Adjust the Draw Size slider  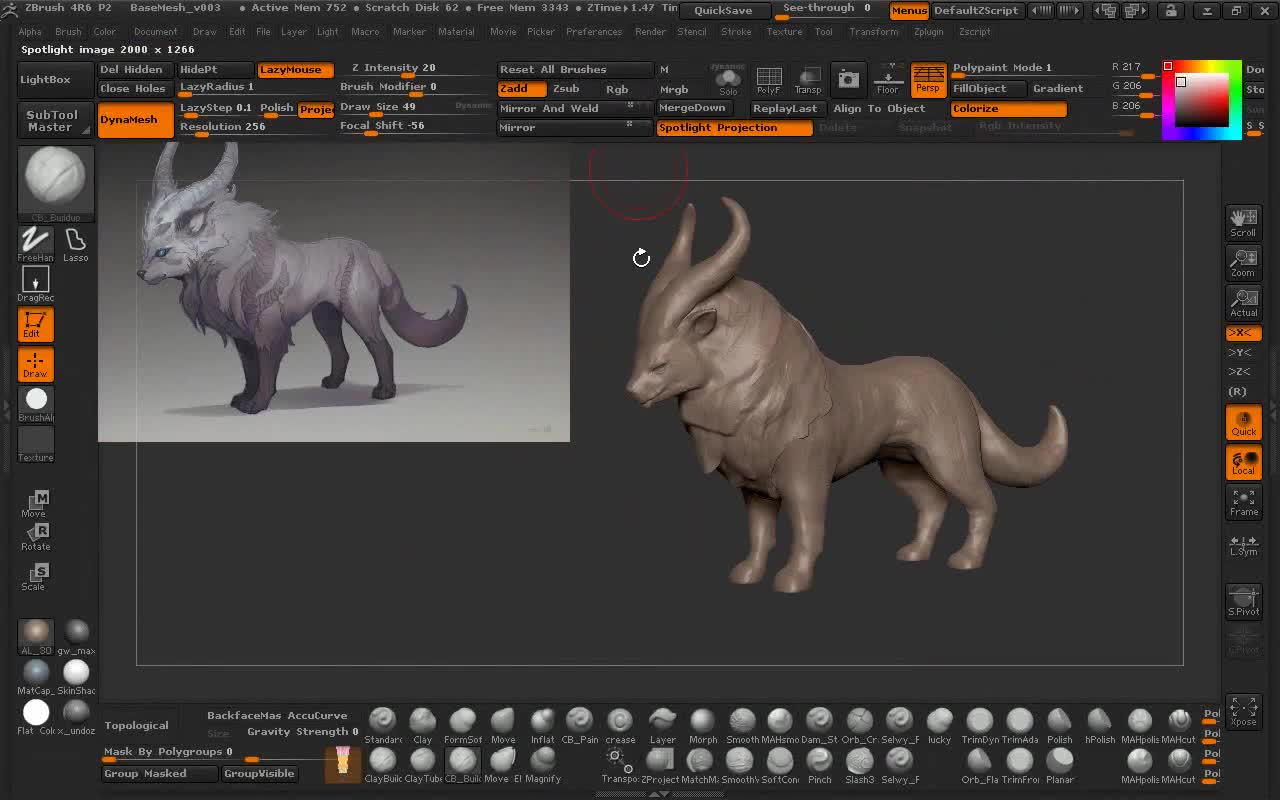[414, 108]
